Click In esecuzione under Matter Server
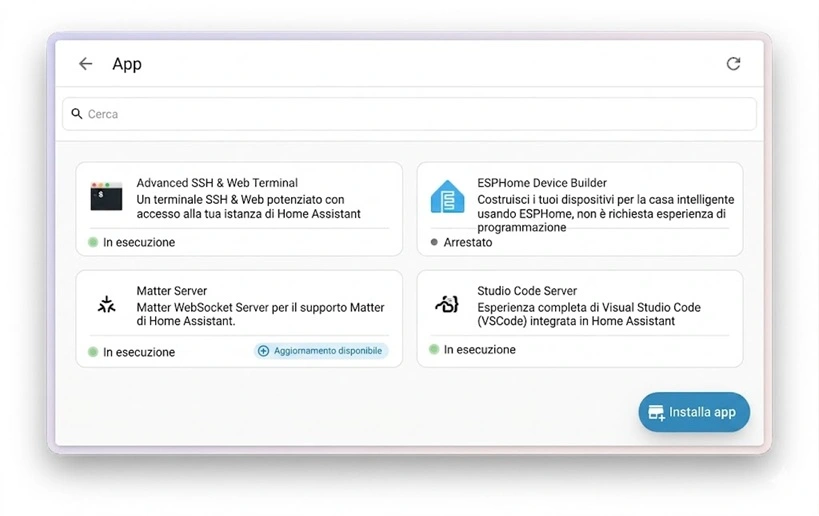The height and width of the screenshot is (516, 819). click(139, 352)
